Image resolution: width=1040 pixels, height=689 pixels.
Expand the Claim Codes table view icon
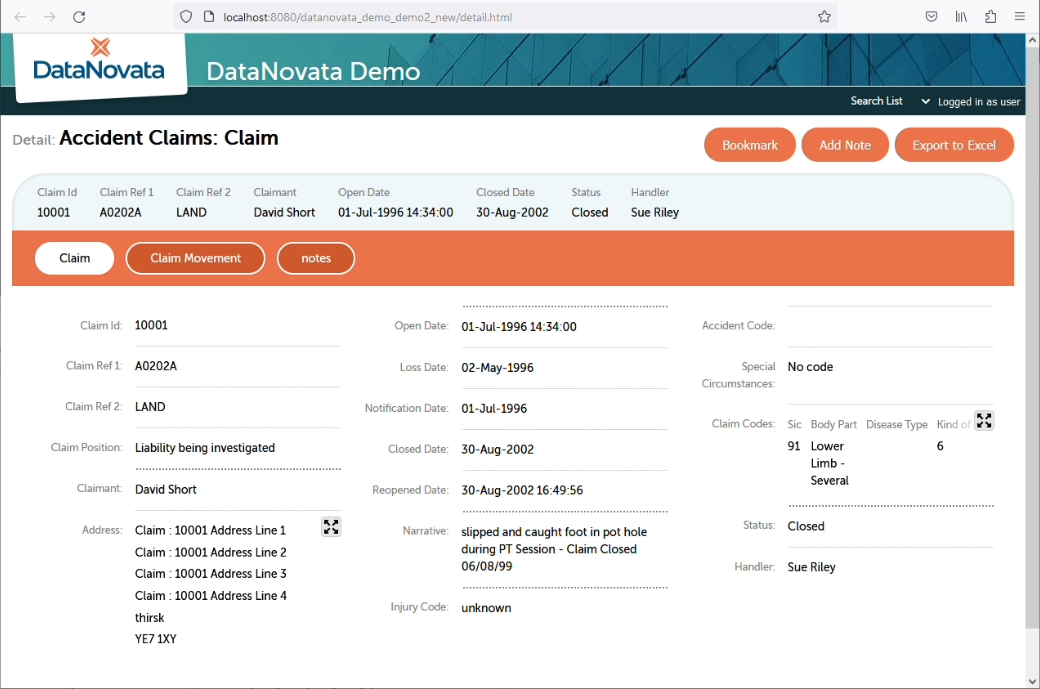pos(984,420)
